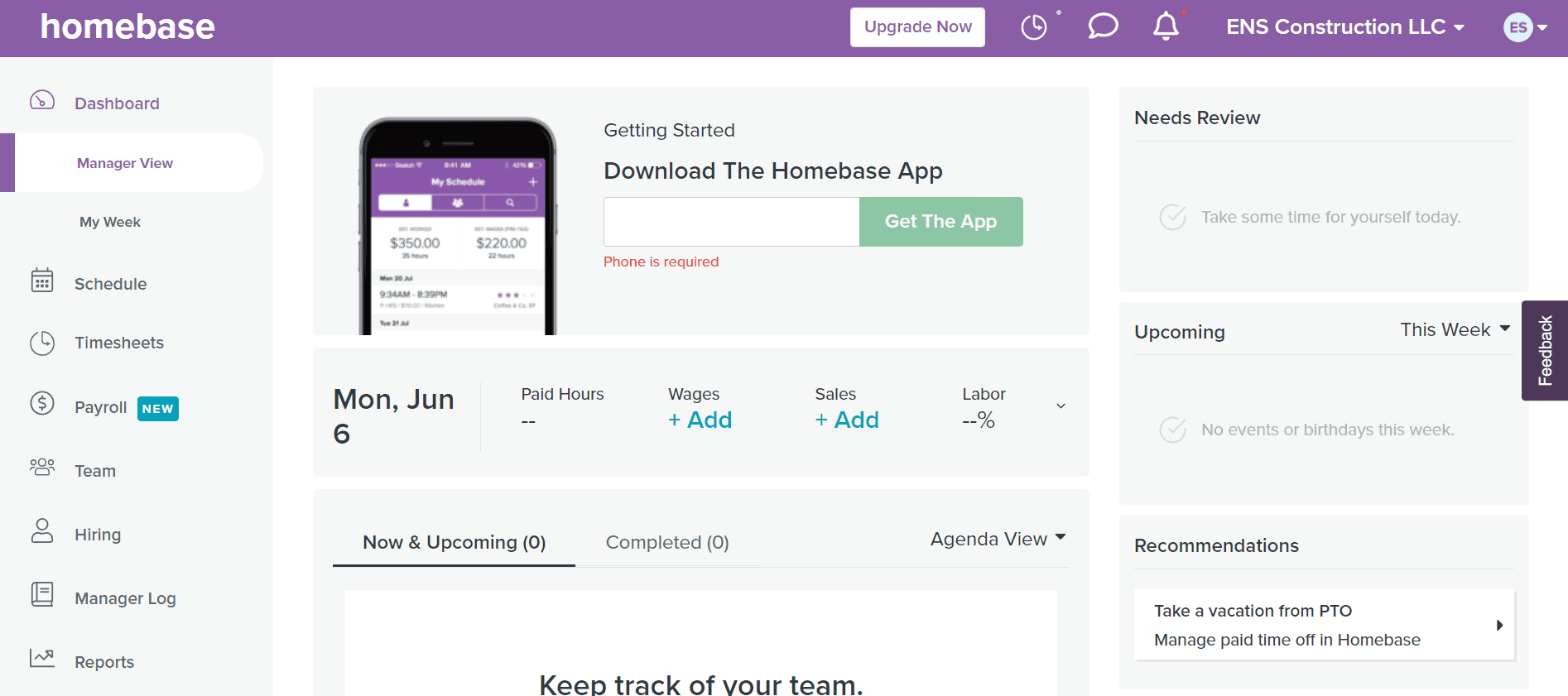This screenshot has height=696, width=1568.
Task: Focus the phone number input field
Action: coord(732,222)
